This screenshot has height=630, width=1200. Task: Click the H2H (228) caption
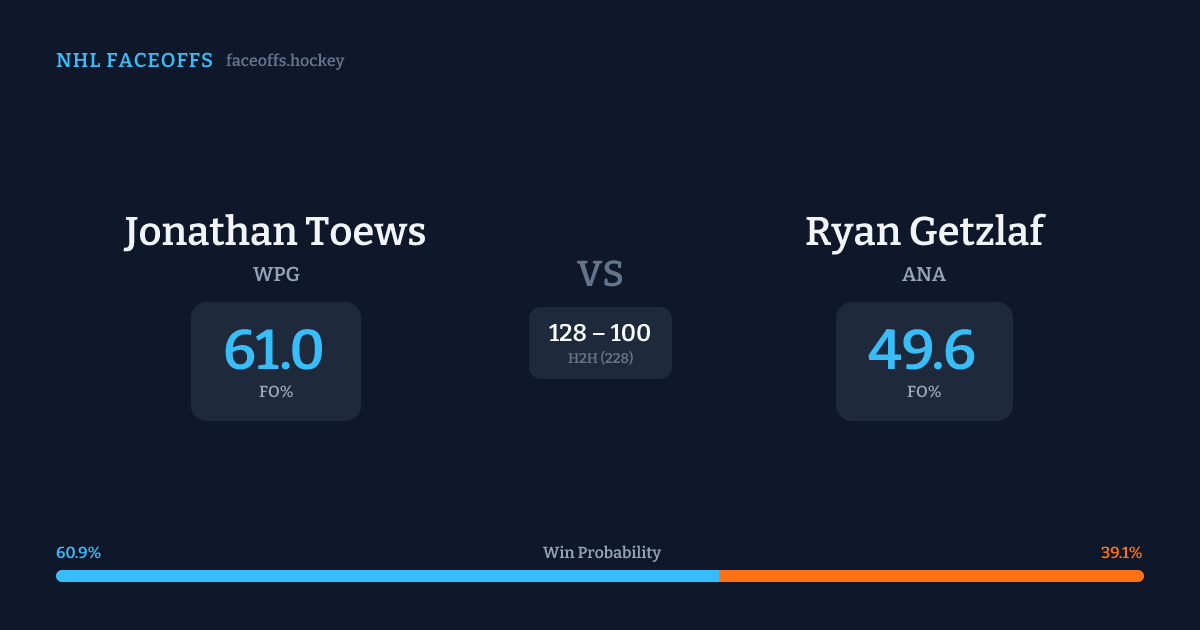(600, 358)
